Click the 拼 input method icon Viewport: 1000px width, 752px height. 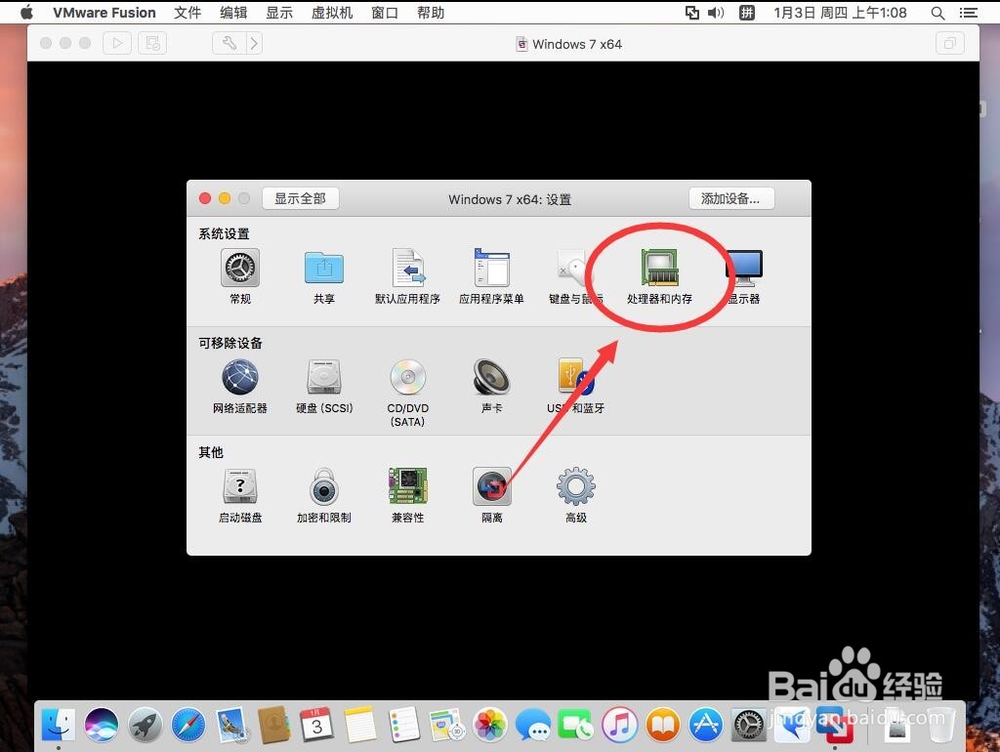coord(747,13)
